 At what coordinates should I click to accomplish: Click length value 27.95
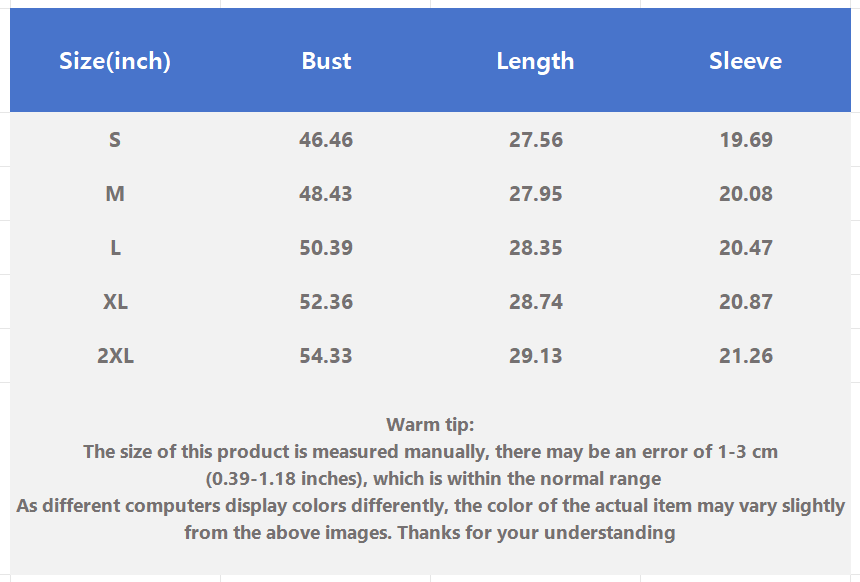[x=535, y=194]
